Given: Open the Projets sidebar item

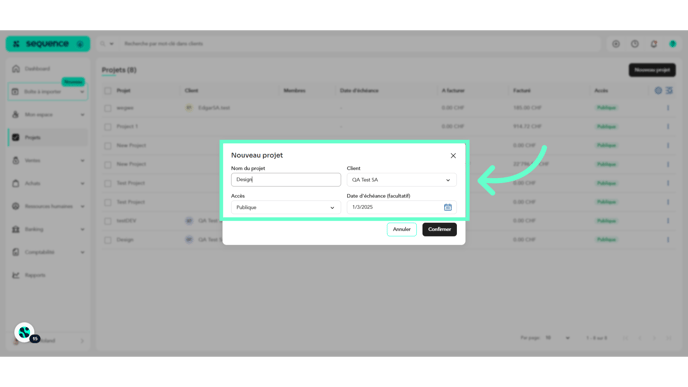Looking at the screenshot, I should tap(47, 137).
